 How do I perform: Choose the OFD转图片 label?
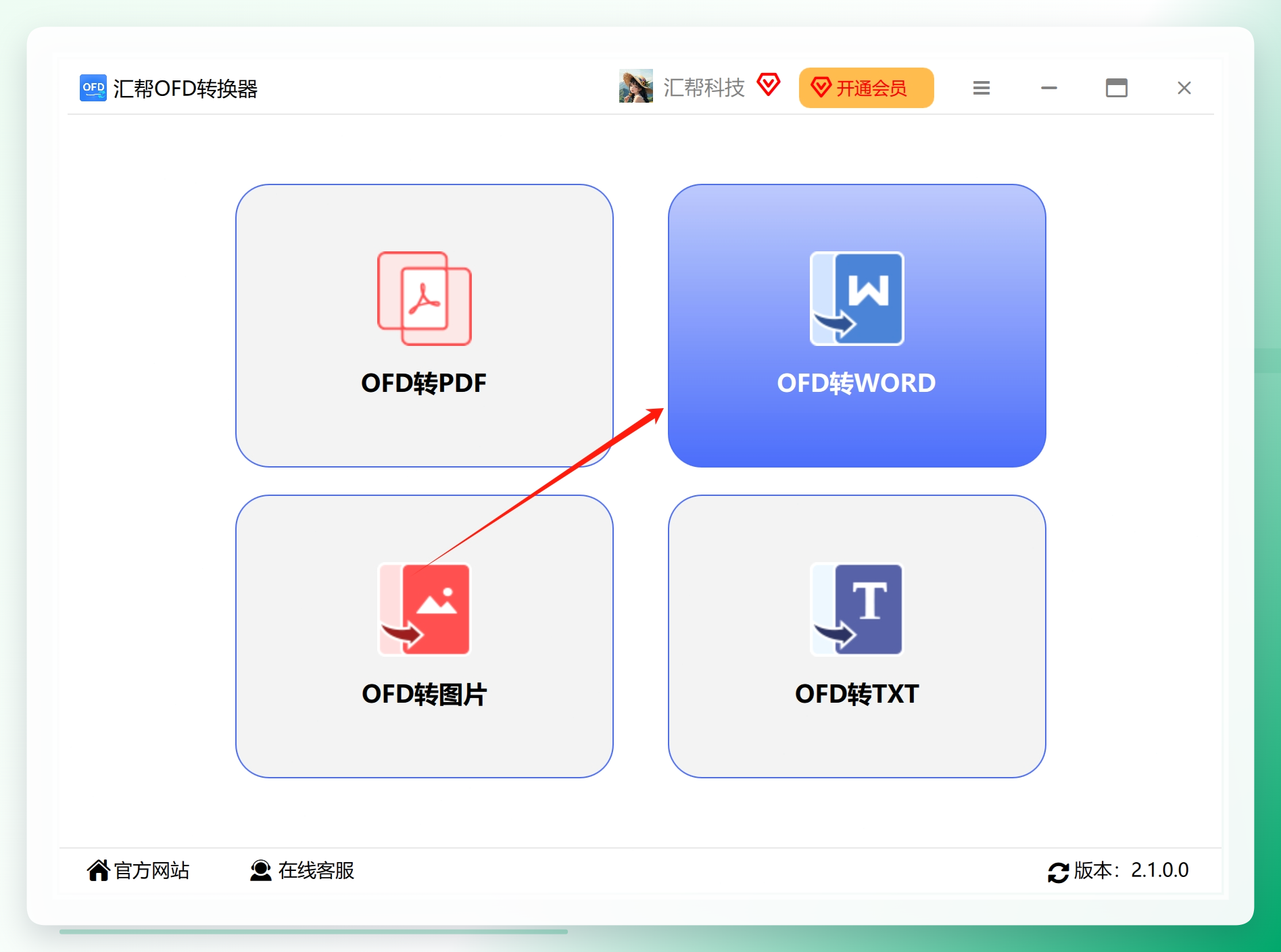(424, 694)
